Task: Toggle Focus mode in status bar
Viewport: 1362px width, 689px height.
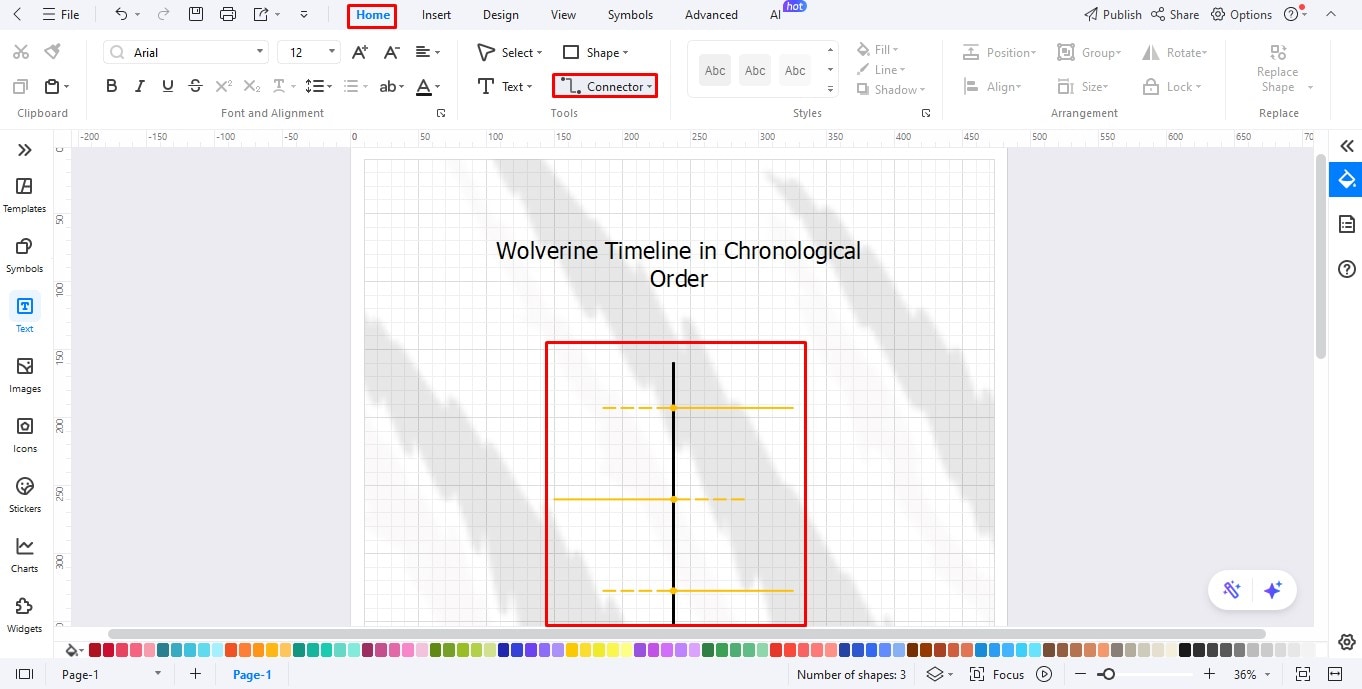Action: pos(997,675)
